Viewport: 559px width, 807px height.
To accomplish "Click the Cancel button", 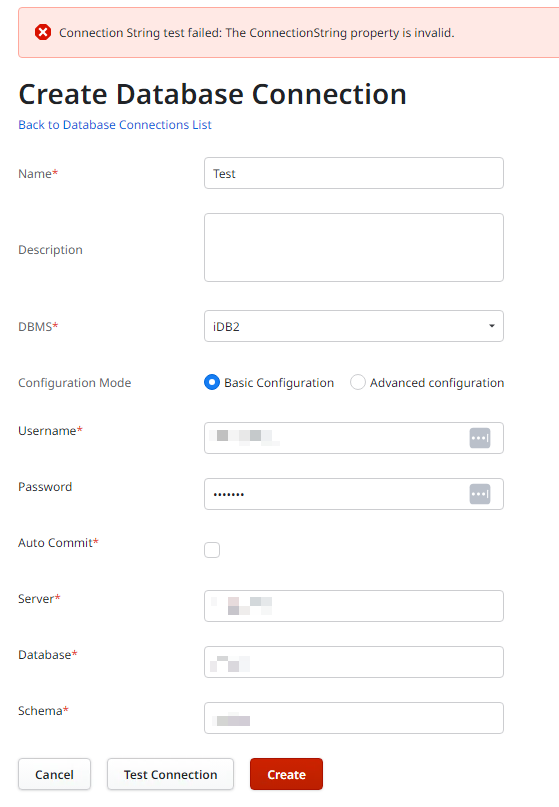I will (x=55, y=774).
